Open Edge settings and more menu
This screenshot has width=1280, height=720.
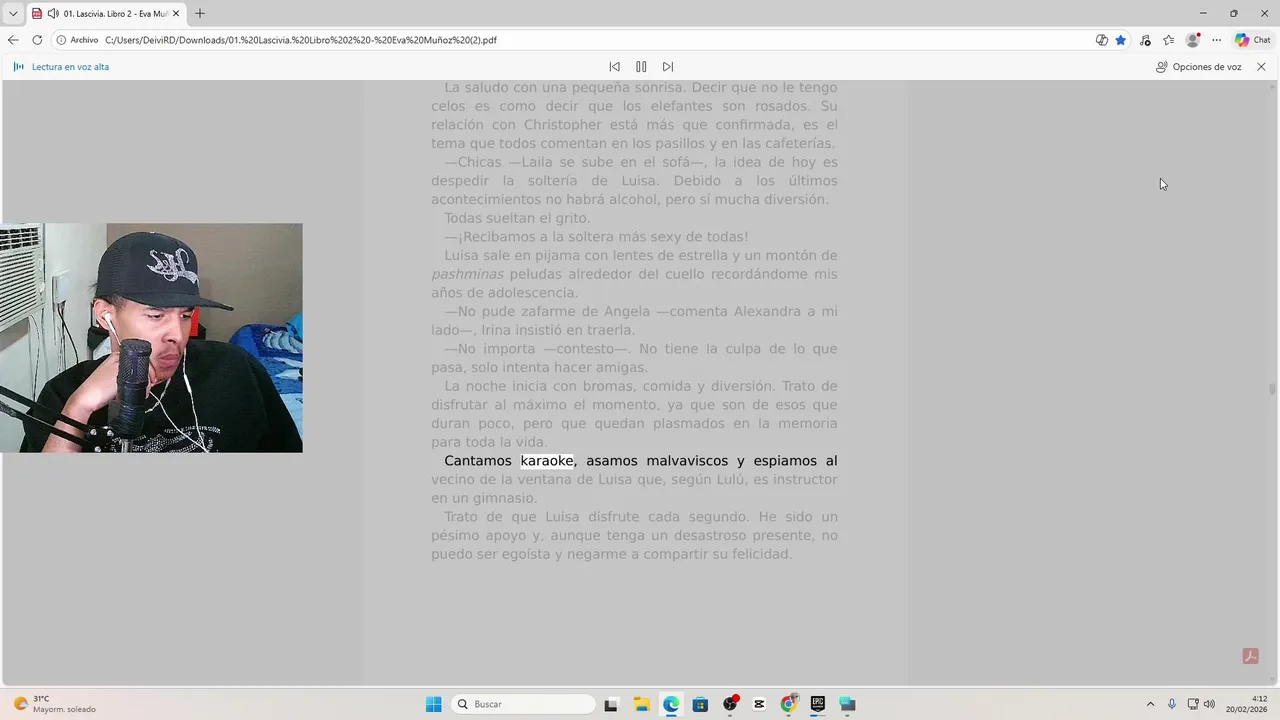point(1216,40)
